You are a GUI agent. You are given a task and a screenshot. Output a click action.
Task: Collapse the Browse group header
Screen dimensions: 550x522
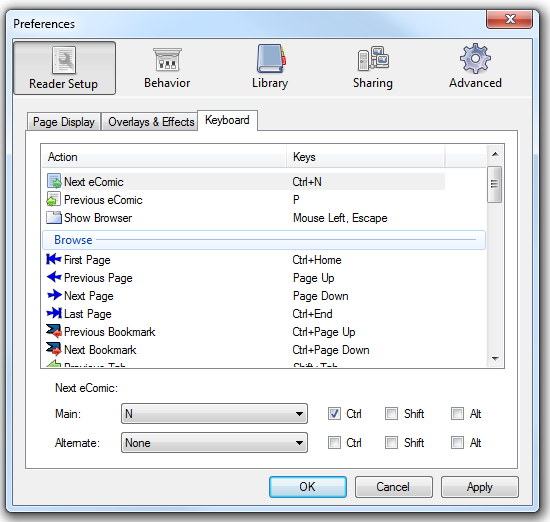264,240
